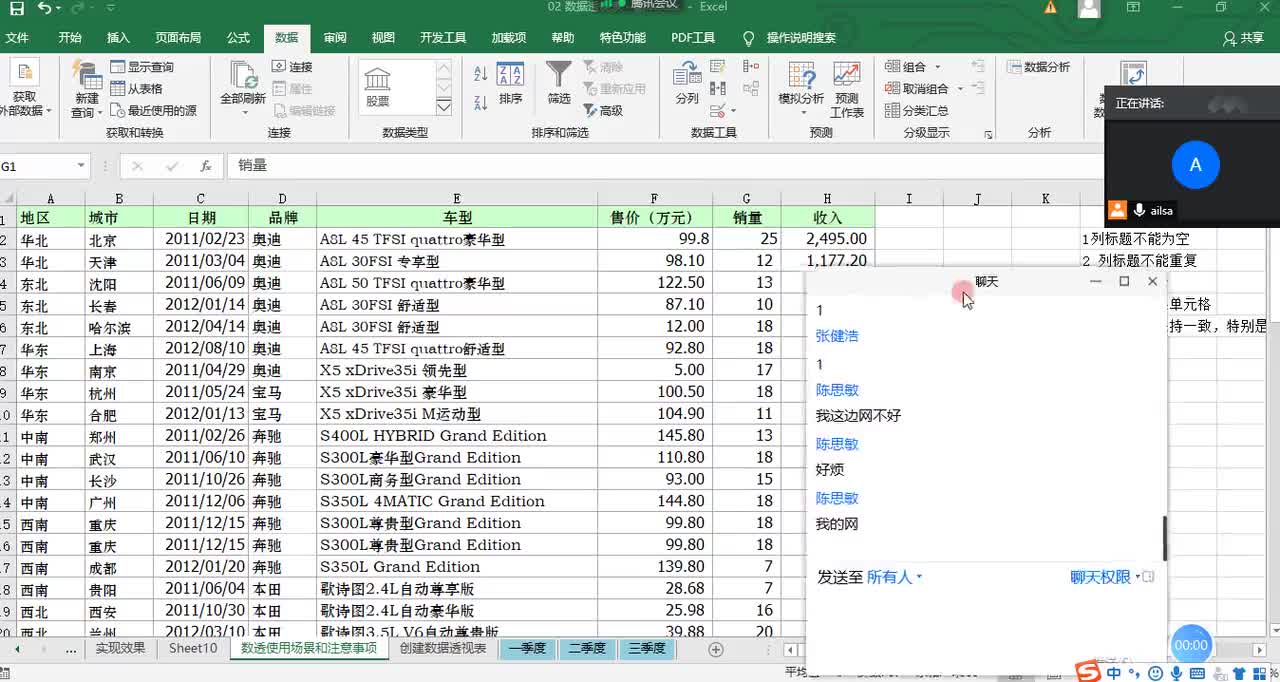Open the 获取外部数据 (Get External Data) button
Image resolution: width=1280 pixels, height=682 pixels.
point(23,90)
